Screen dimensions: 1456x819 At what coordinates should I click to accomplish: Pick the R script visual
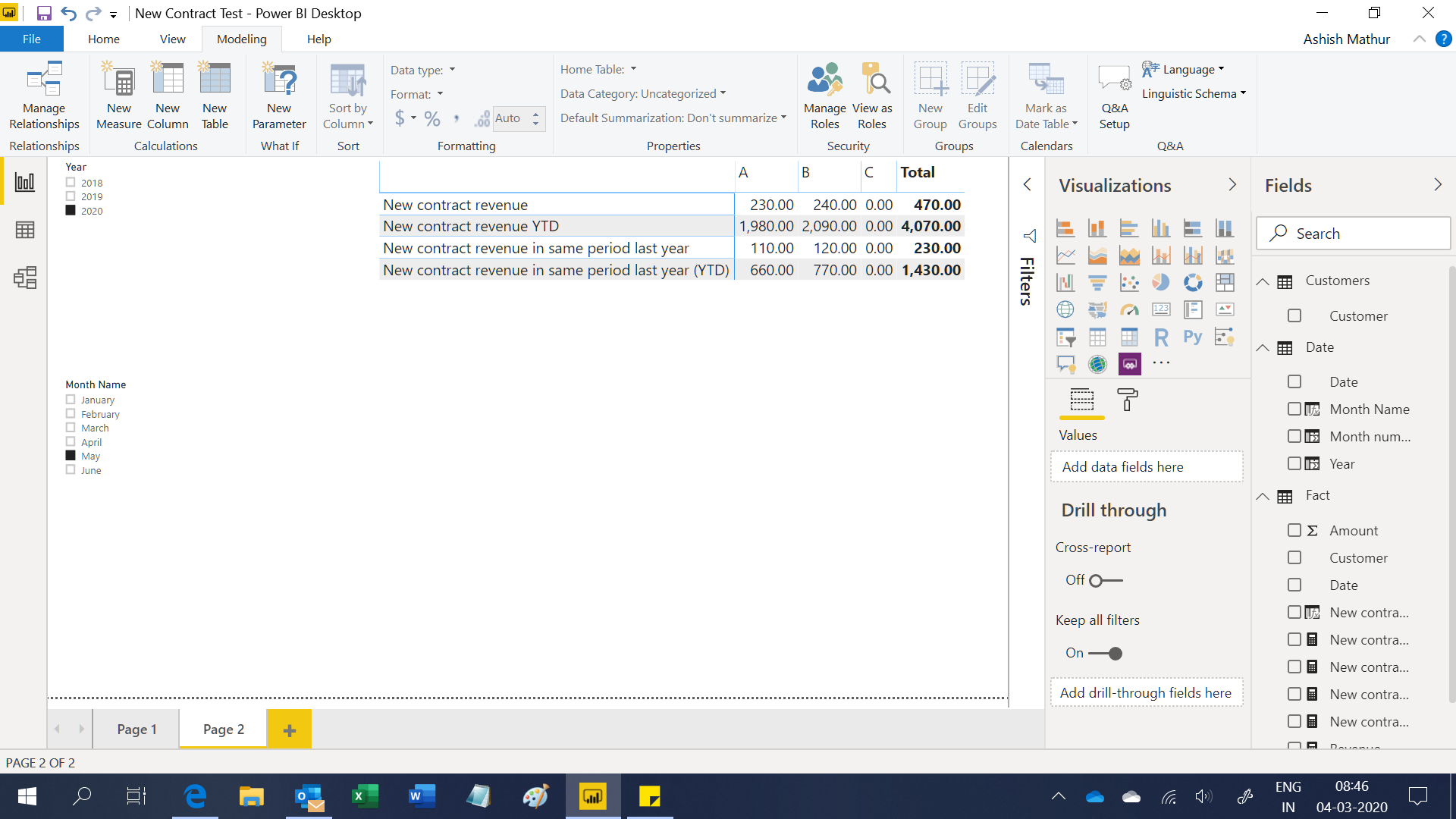coord(1161,337)
